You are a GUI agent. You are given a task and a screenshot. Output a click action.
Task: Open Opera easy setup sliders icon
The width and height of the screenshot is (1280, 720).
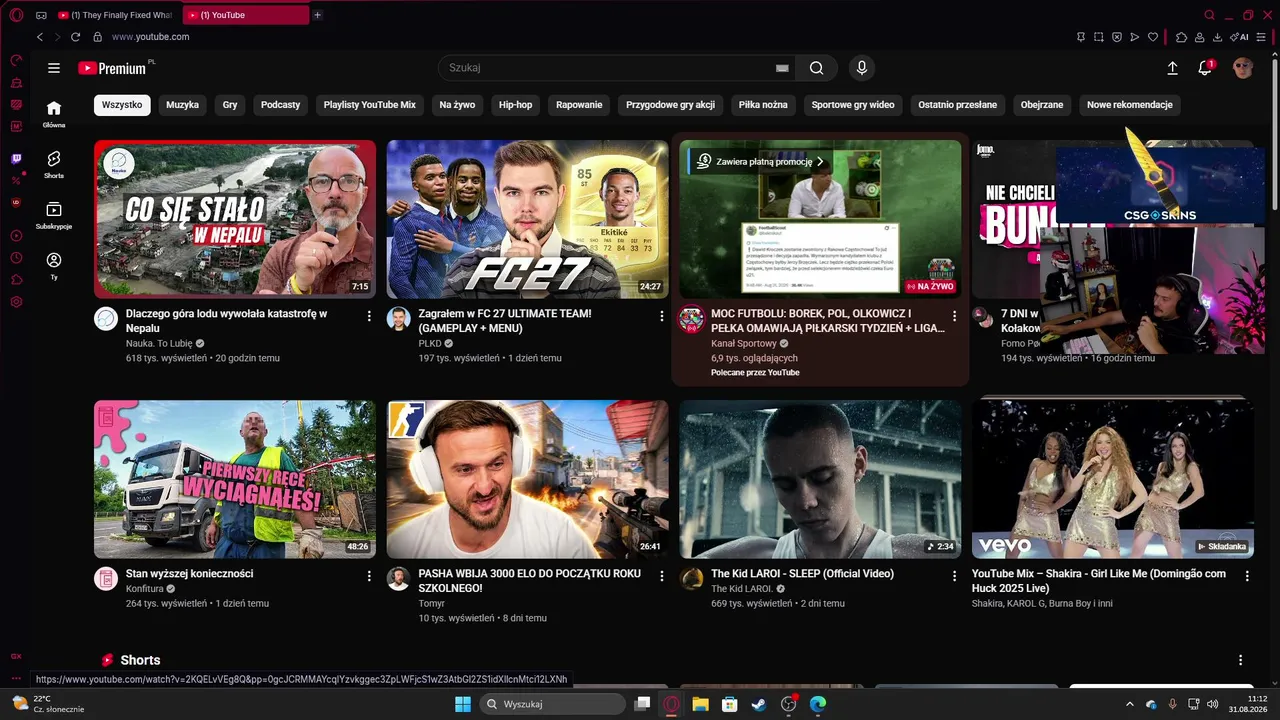pyautogui.click(x=1262, y=37)
